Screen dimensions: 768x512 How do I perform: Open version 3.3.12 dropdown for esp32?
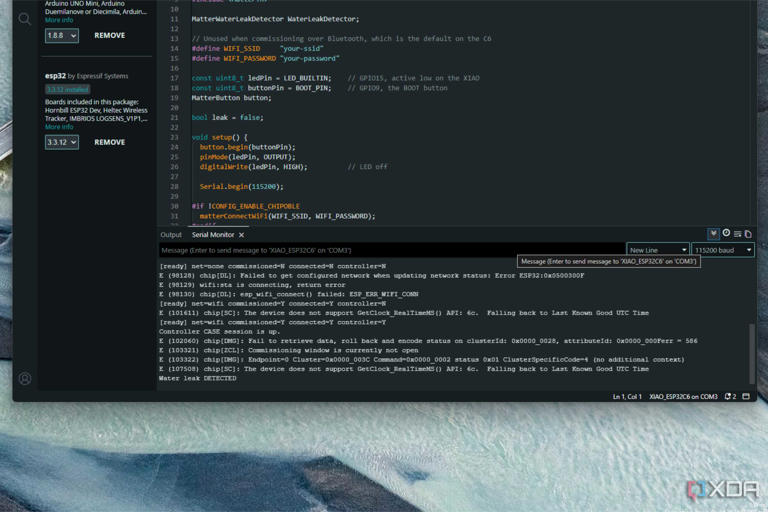tap(62, 142)
